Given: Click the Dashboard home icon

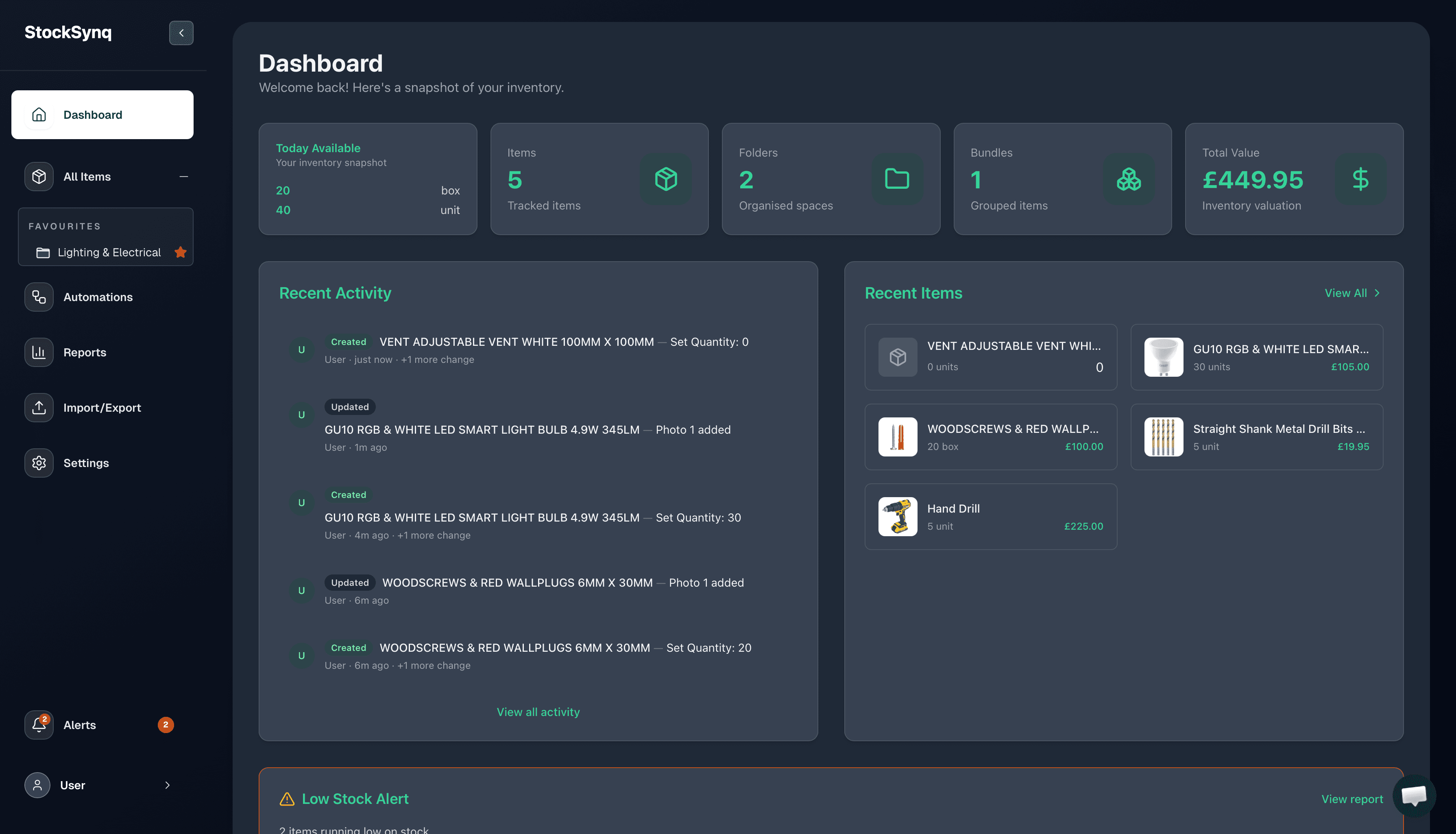Looking at the screenshot, I should (x=39, y=115).
